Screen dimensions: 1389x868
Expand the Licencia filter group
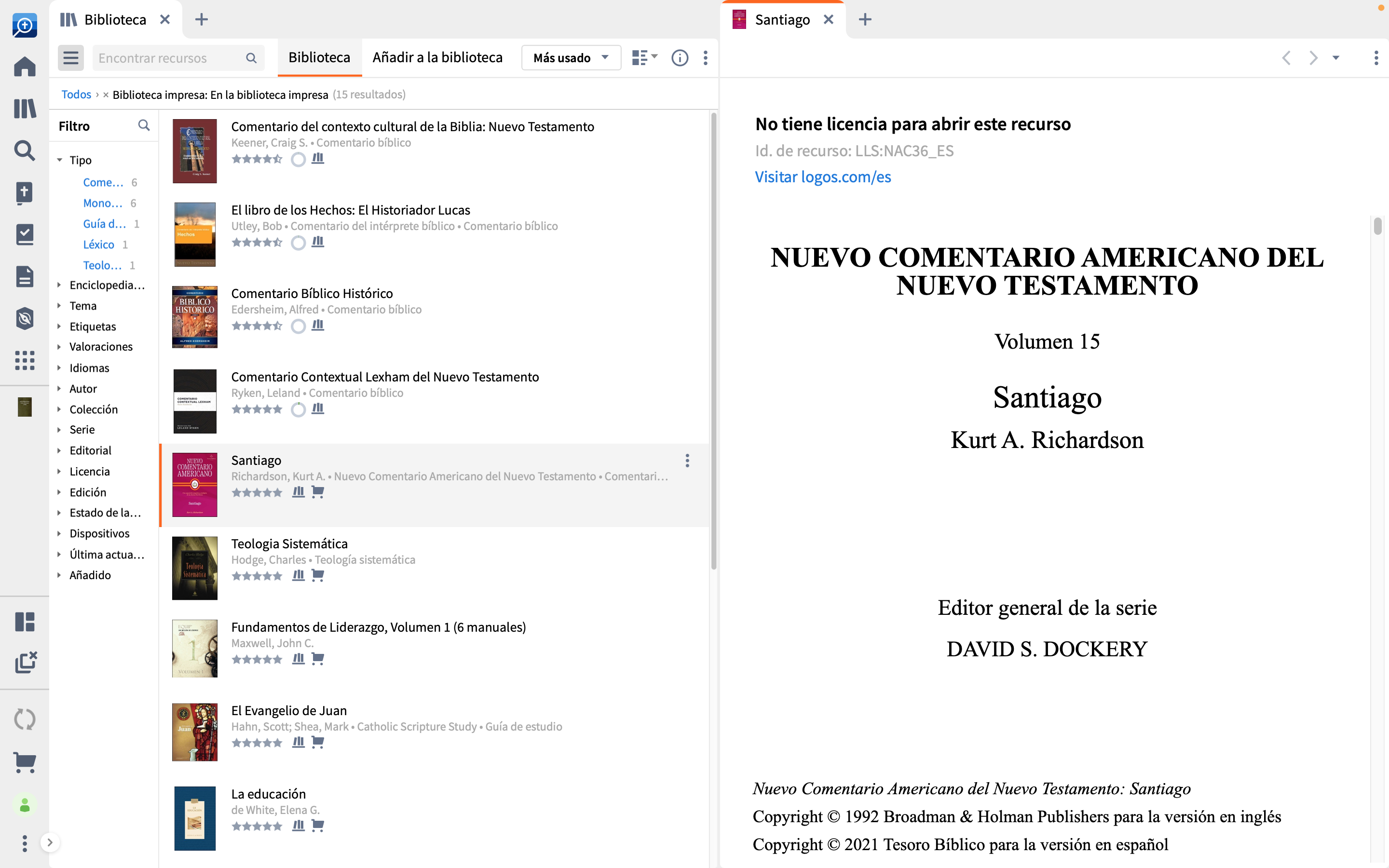pyautogui.click(x=60, y=471)
